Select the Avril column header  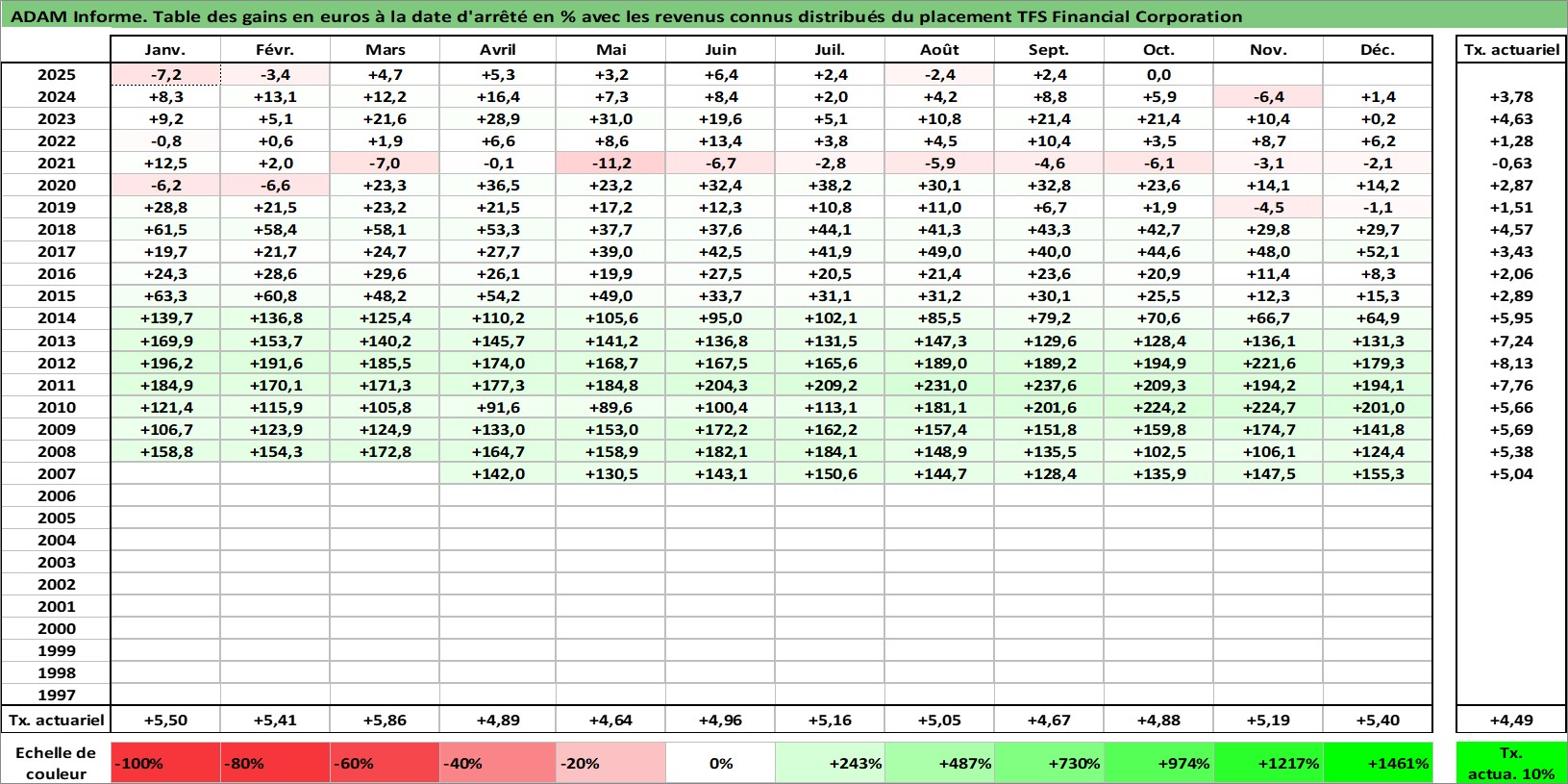click(x=498, y=49)
